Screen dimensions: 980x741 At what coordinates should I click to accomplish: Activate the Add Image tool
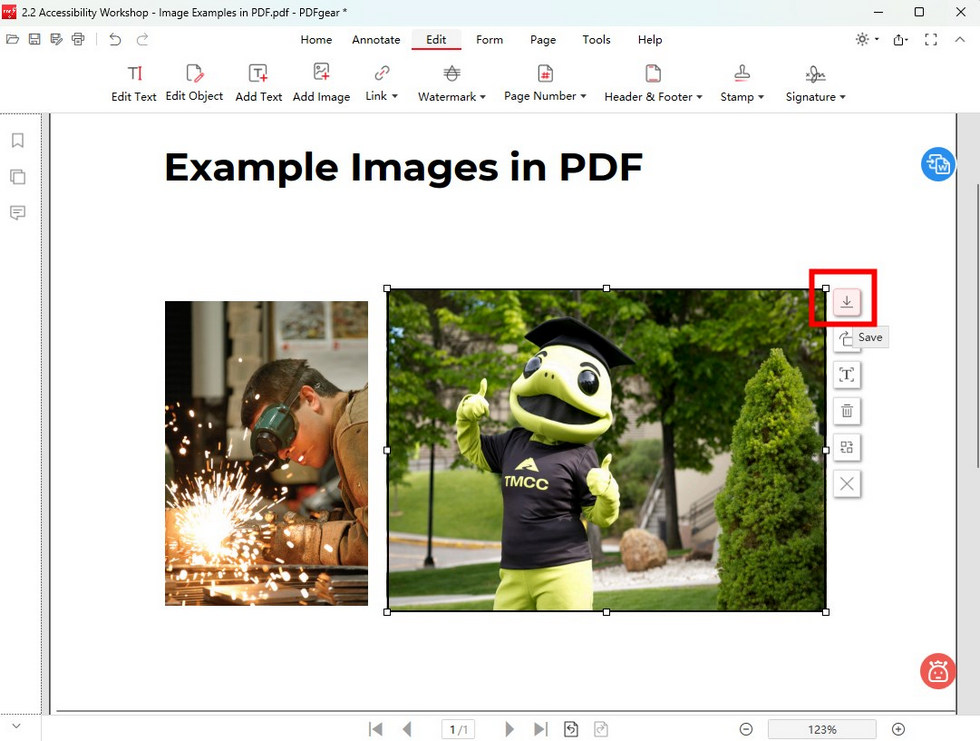(x=321, y=80)
